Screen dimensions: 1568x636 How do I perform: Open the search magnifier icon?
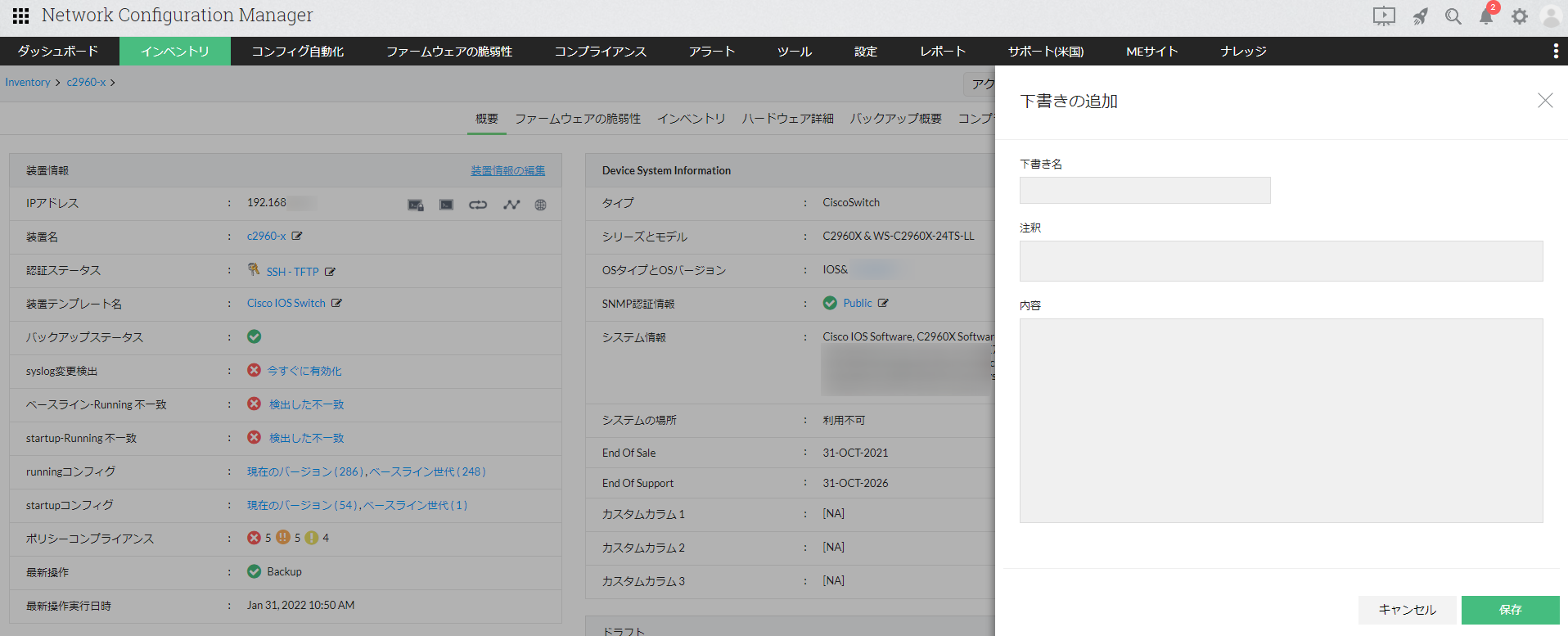[x=1453, y=16]
